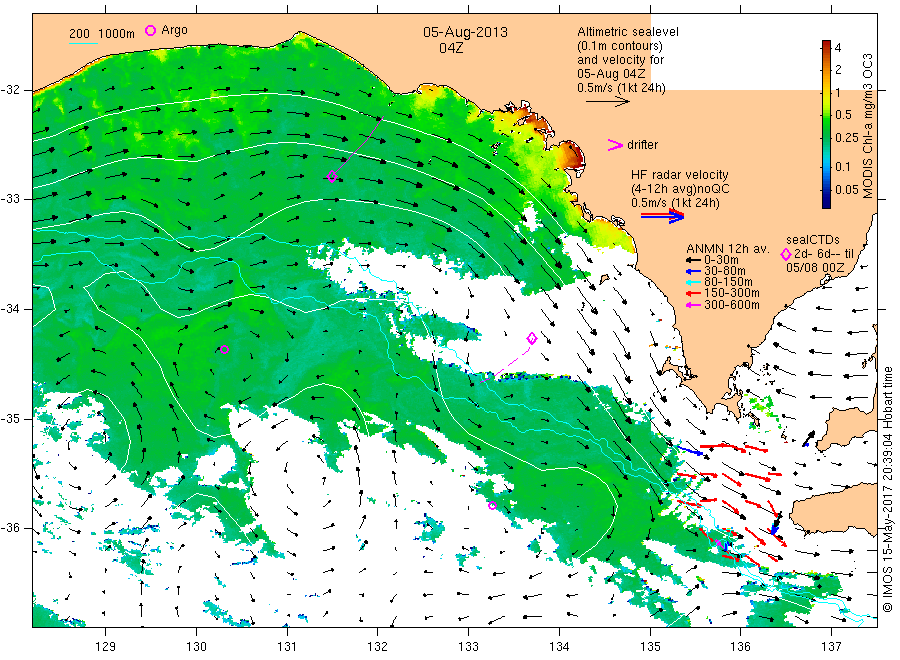Click the latitude axis label '-34'
Image resolution: width=900 pixels, height=660 pixels.
[11, 309]
